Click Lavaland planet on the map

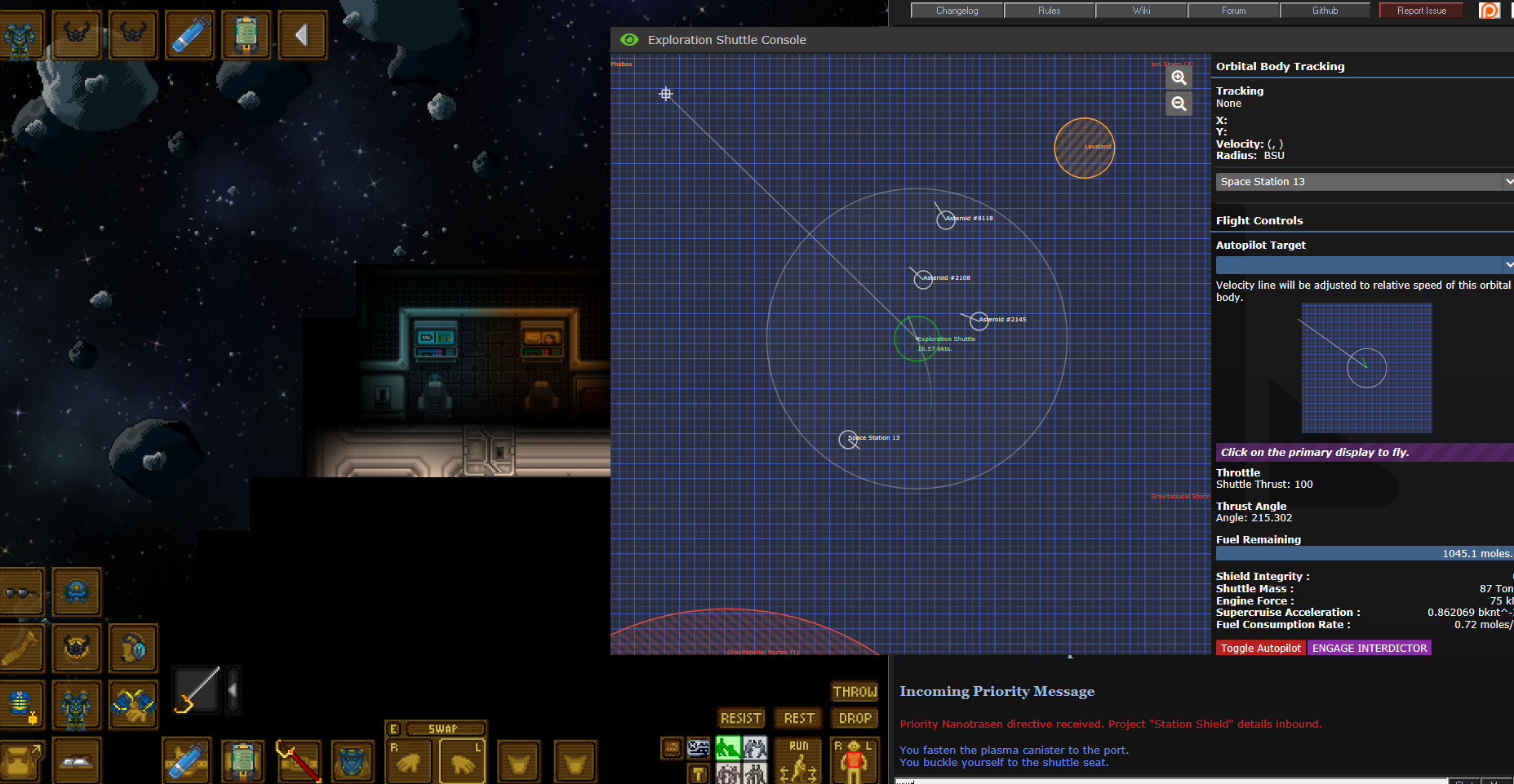1085,148
